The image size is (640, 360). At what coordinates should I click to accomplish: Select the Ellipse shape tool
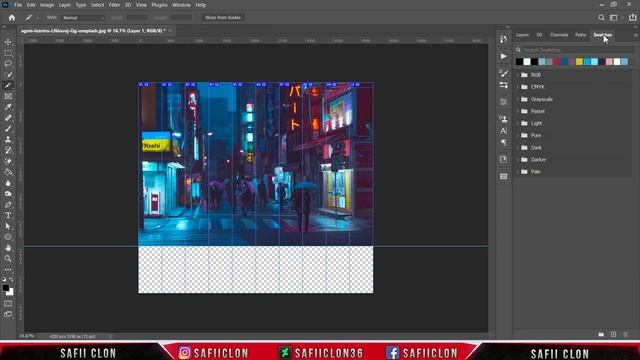[8, 237]
